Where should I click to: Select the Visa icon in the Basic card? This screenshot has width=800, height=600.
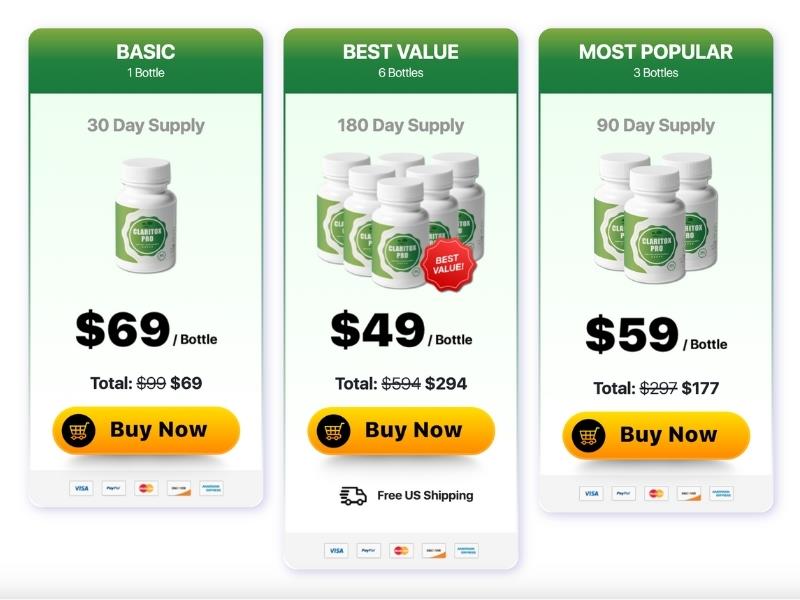coord(81,488)
